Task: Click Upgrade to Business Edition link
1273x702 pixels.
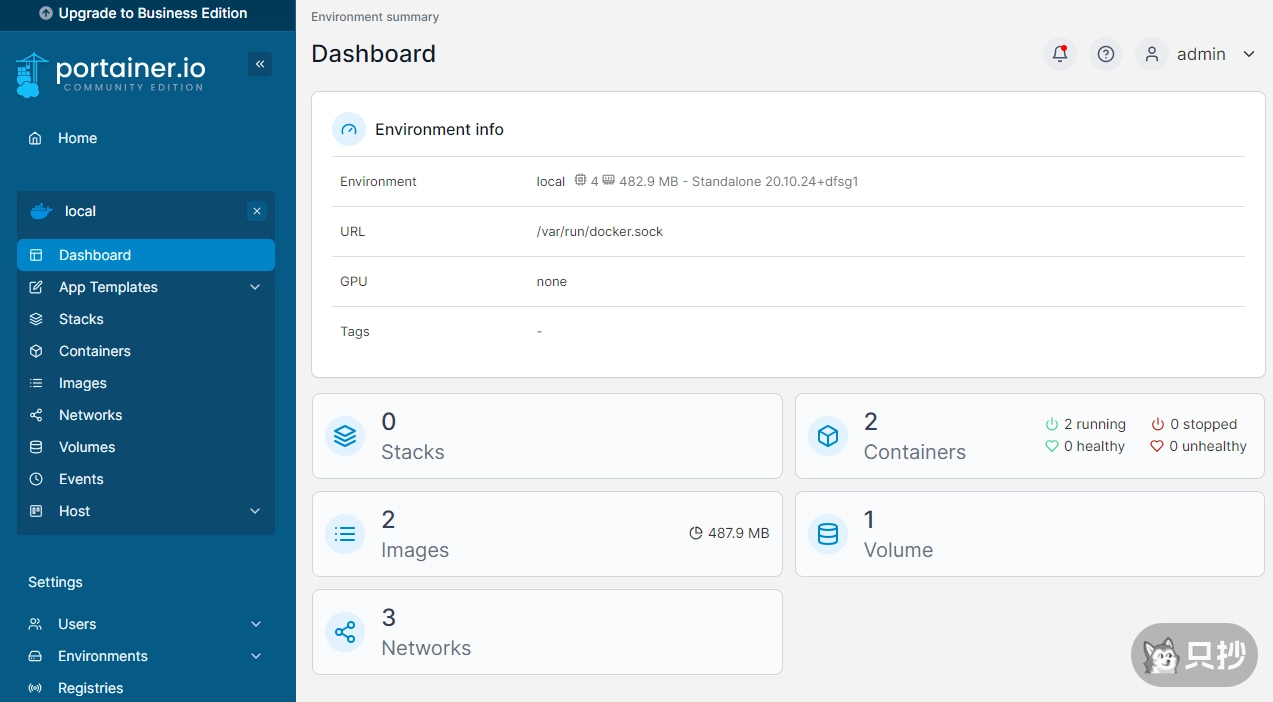Action: 143,13
